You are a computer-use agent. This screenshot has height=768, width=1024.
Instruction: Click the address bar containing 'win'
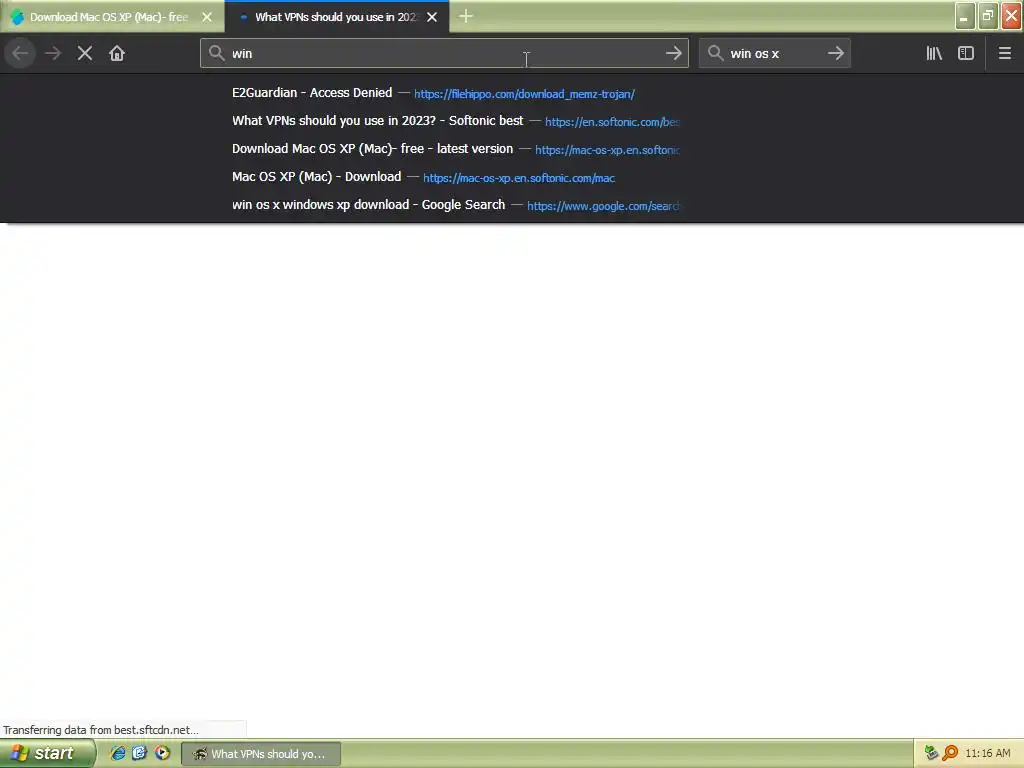click(444, 54)
